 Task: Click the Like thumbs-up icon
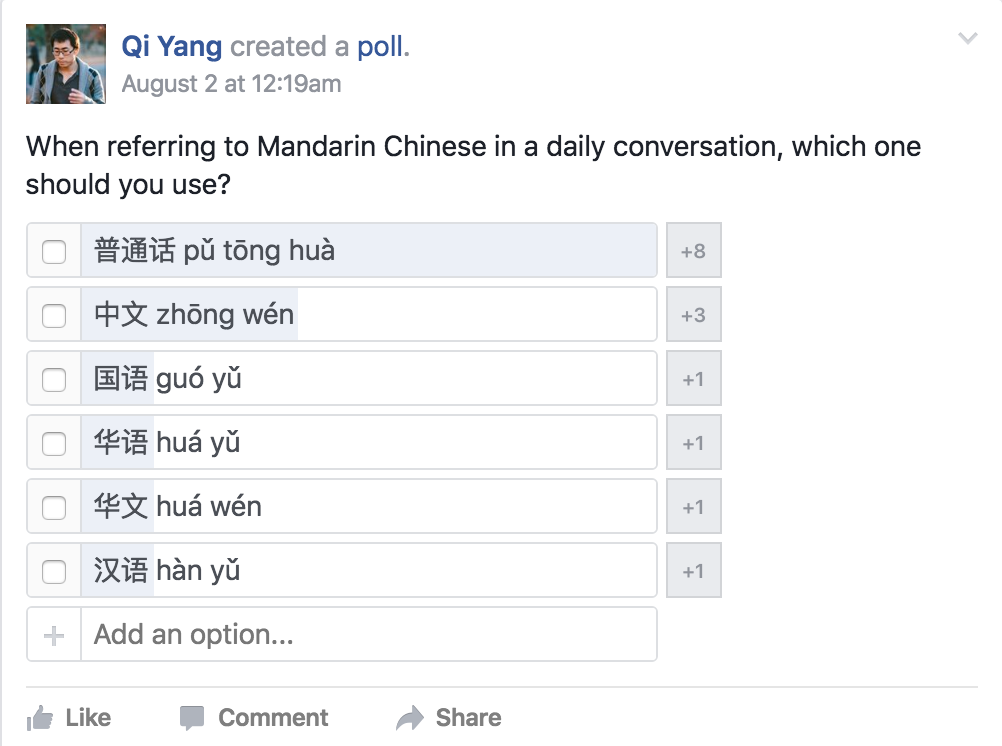click(x=40, y=717)
